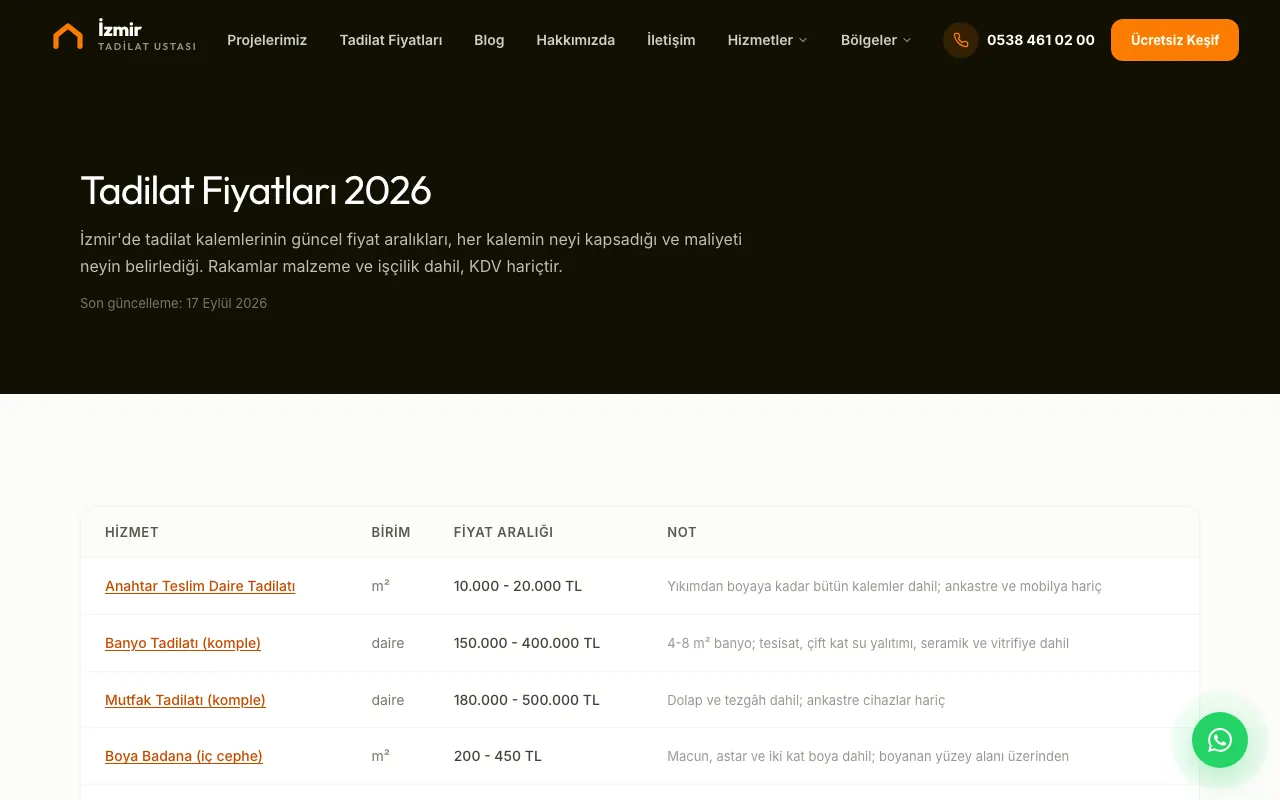Click the note about Macun, astar
Screen dimensions: 1280x800
(868, 756)
